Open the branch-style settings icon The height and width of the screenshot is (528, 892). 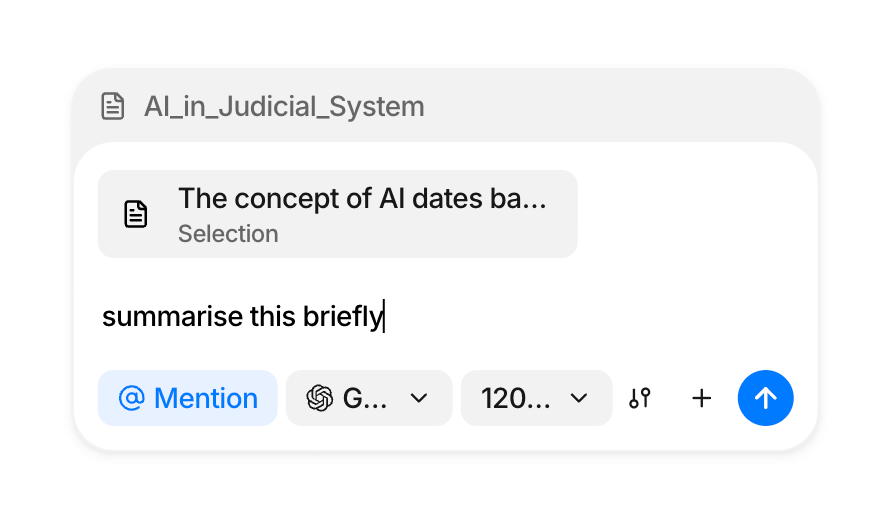pyautogui.click(x=640, y=398)
